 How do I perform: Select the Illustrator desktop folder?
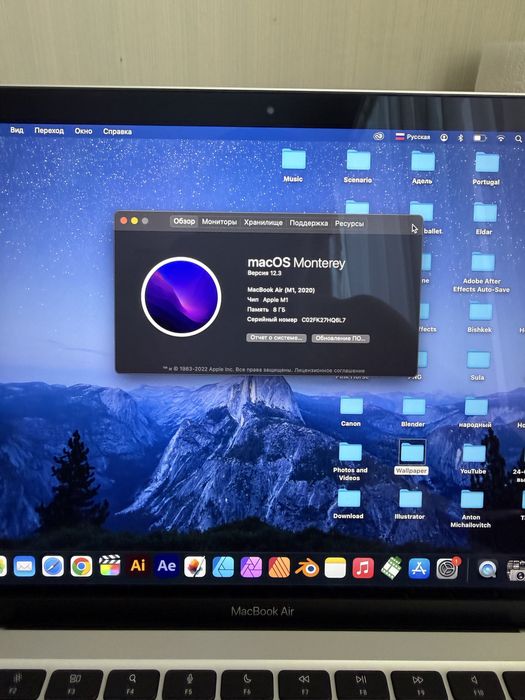(x=410, y=504)
